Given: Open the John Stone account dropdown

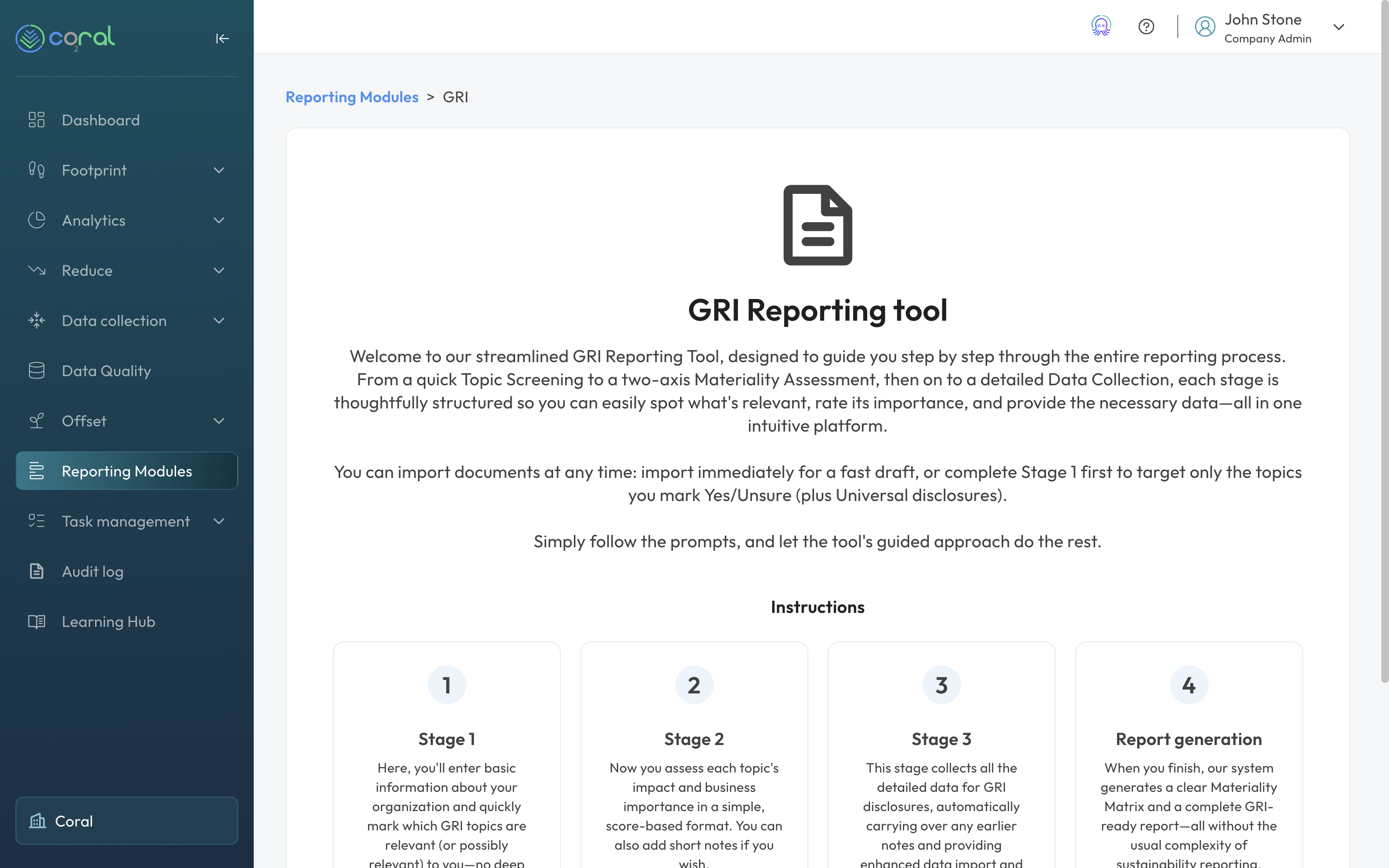Looking at the screenshot, I should click(1338, 27).
